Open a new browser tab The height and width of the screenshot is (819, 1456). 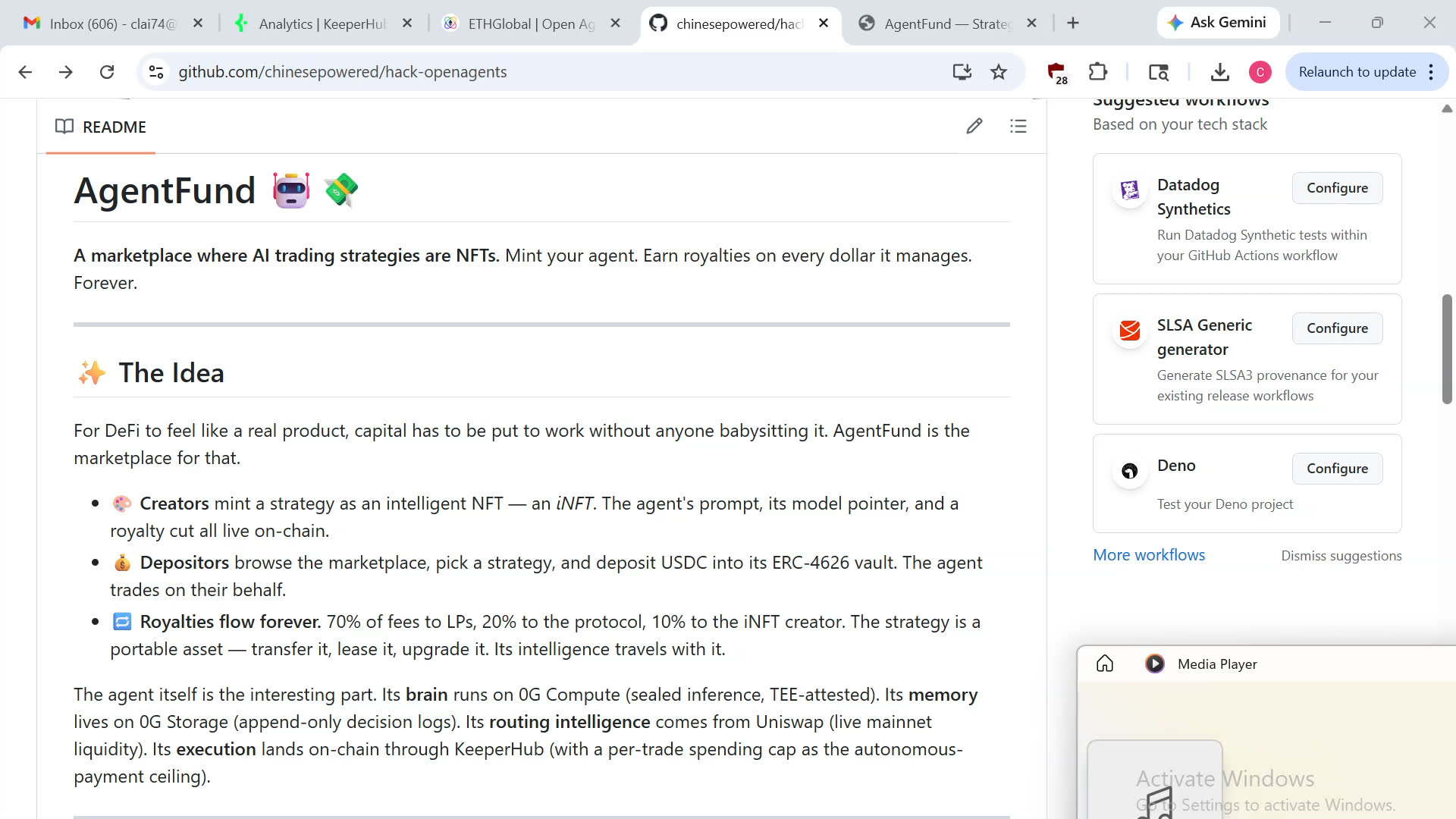click(x=1073, y=24)
